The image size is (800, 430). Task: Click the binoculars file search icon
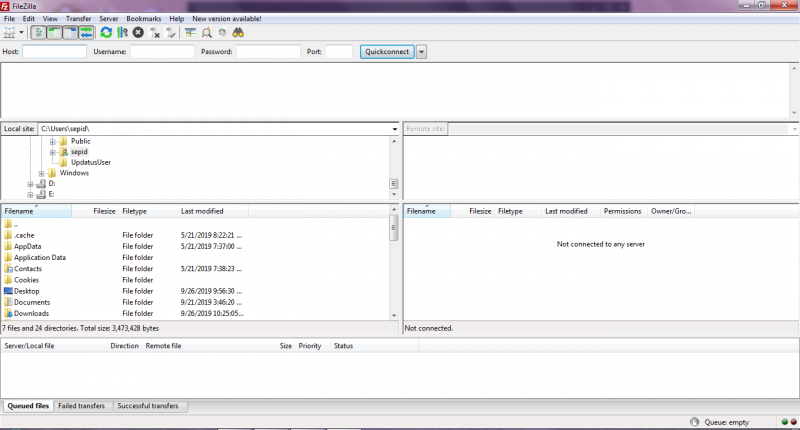(239, 33)
